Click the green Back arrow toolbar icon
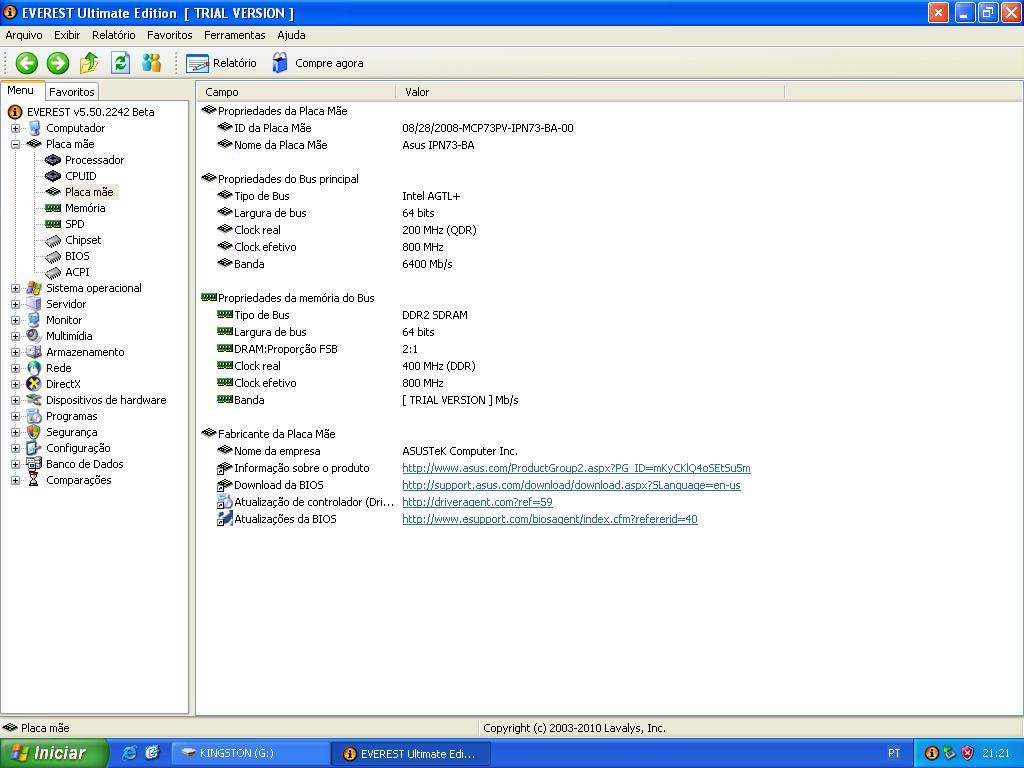This screenshot has height=768, width=1024. coord(27,63)
